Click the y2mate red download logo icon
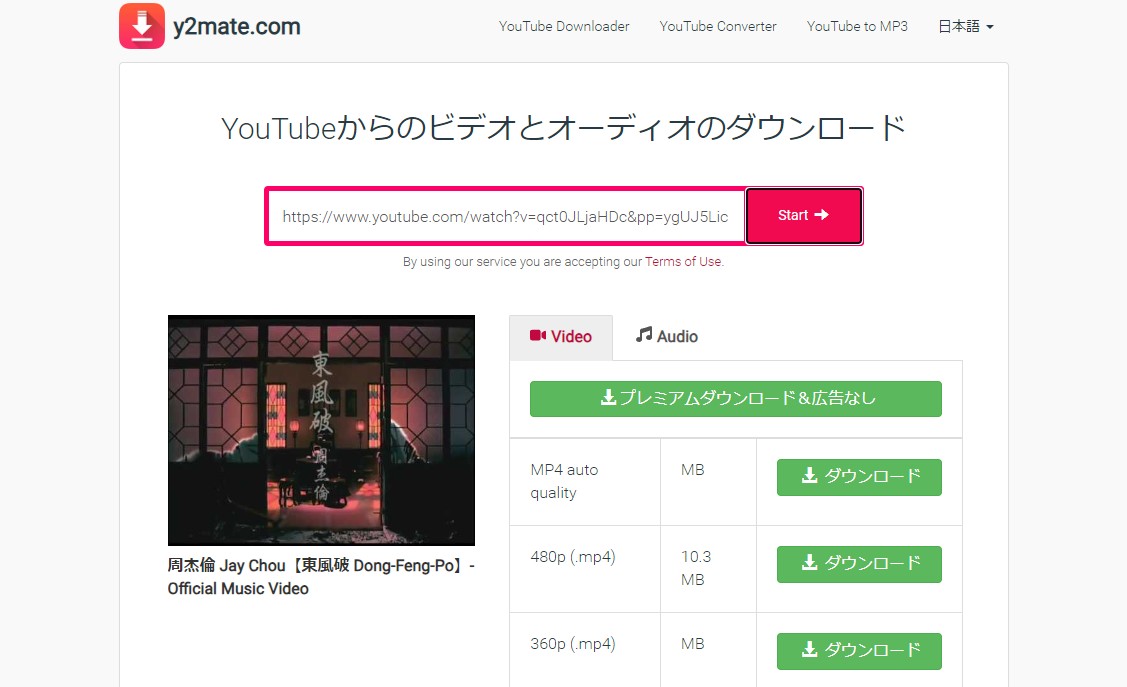Screen dimensions: 1127x687 tap(142, 26)
